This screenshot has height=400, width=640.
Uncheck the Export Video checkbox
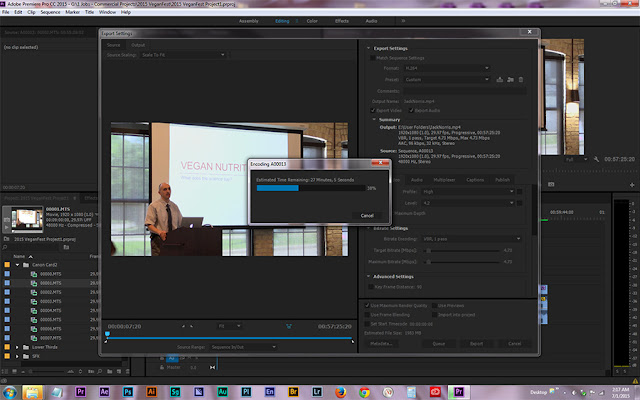pos(373,110)
